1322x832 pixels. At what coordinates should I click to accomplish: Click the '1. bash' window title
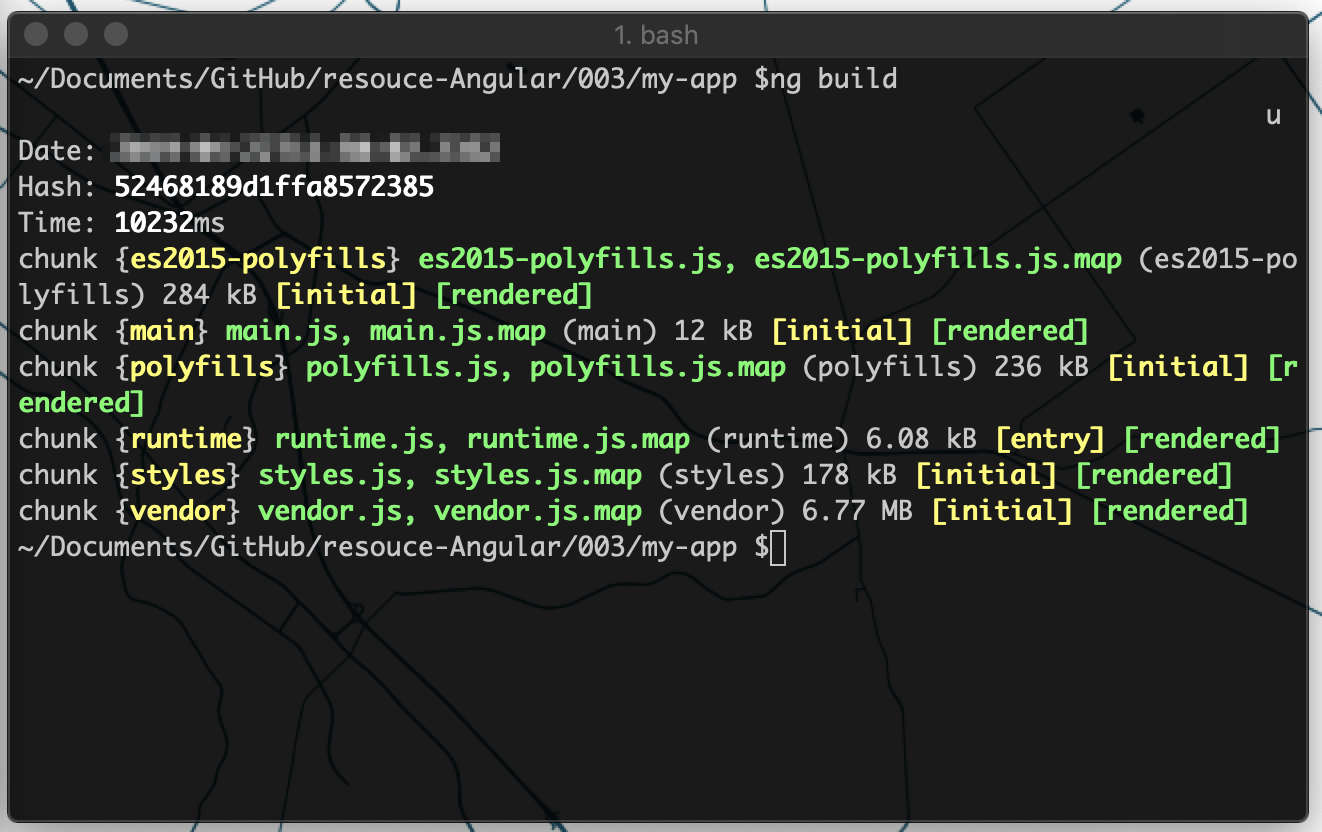656,35
